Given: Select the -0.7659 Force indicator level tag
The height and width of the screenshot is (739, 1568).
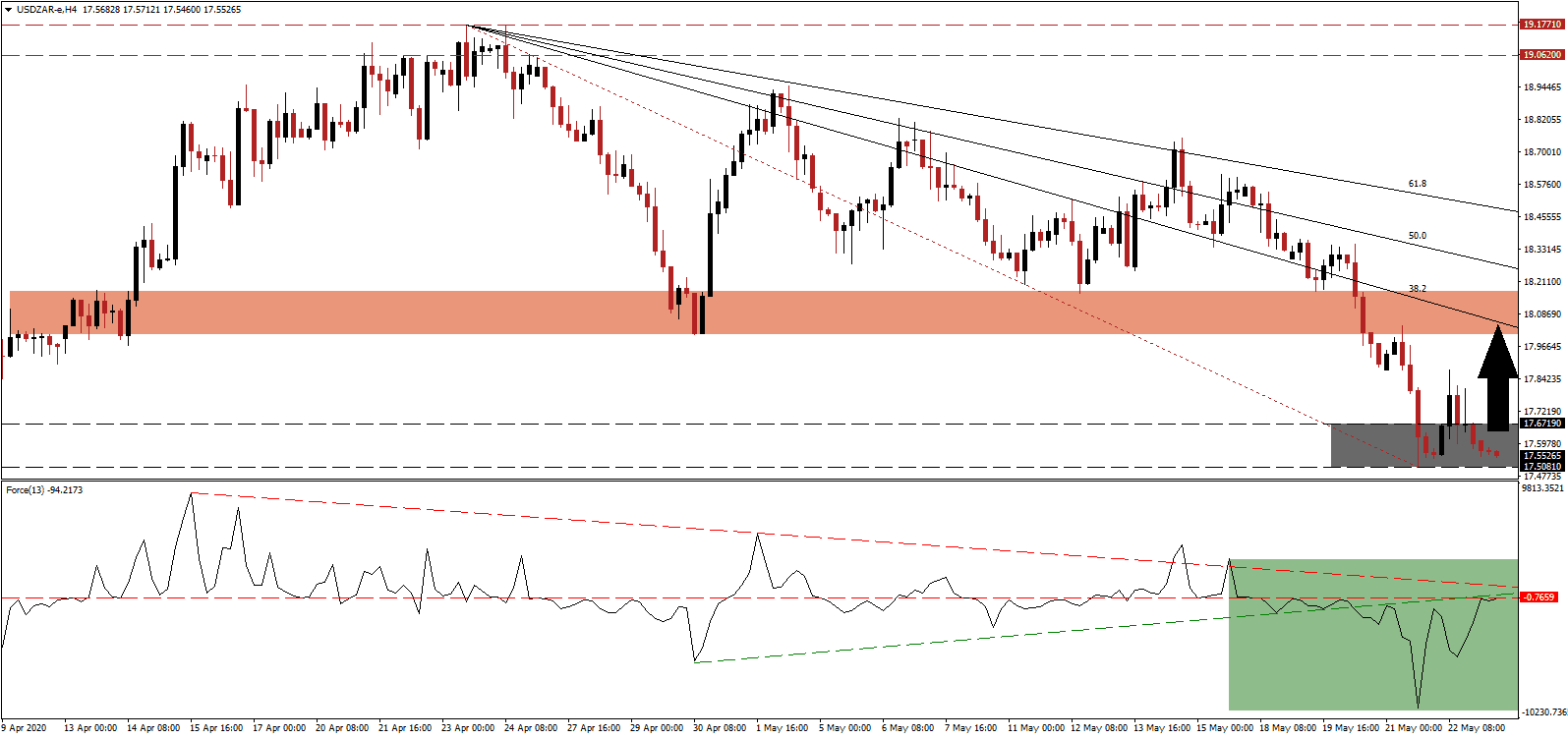Looking at the screenshot, I should pos(1539,597).
